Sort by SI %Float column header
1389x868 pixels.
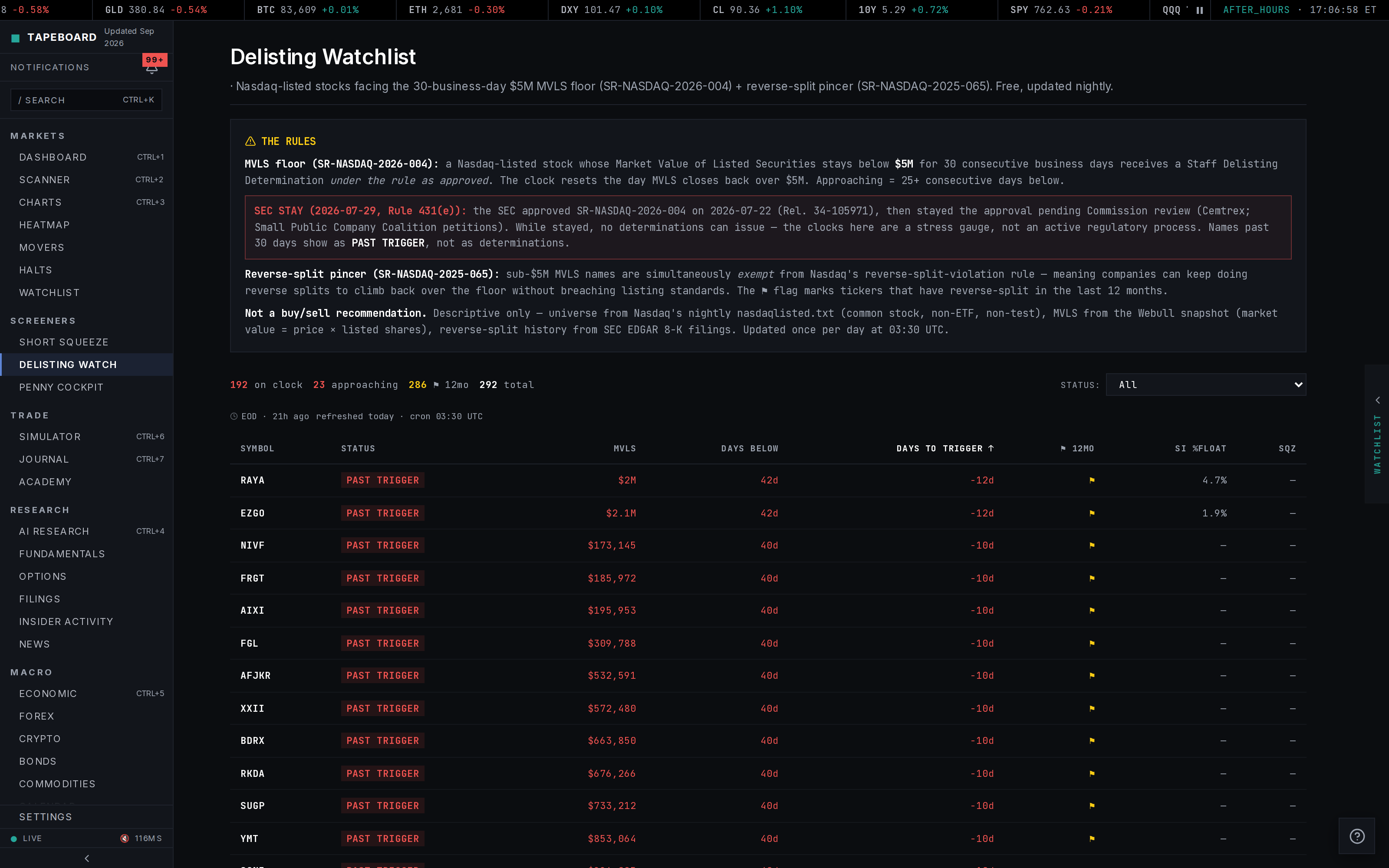[x=1200, y=448]
